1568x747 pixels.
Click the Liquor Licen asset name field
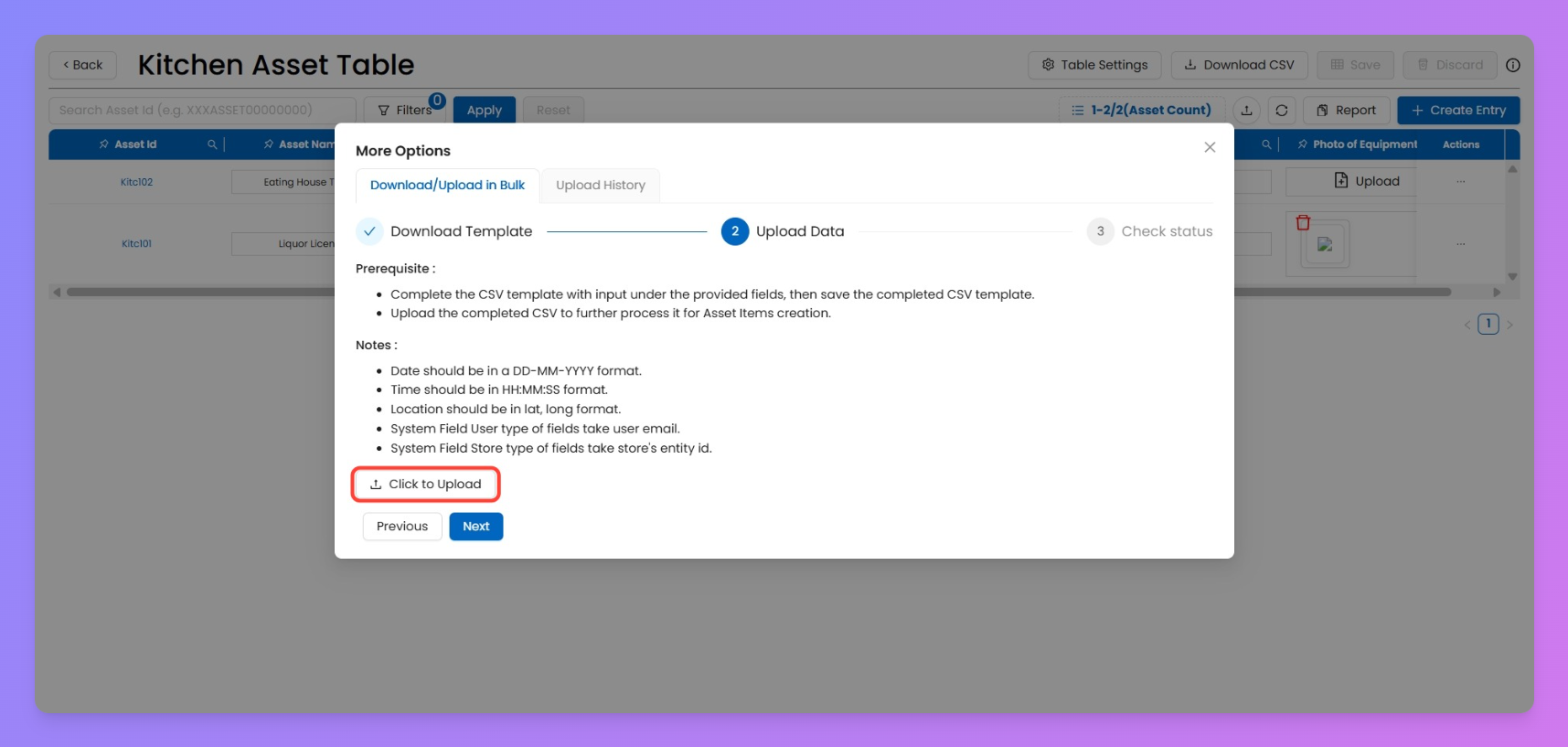[284, 244]
